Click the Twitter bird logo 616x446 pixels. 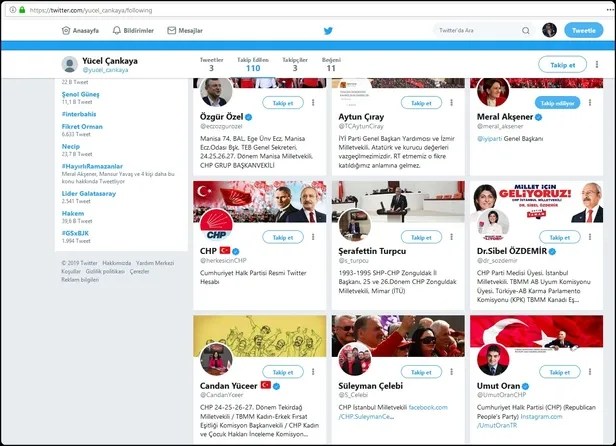pos(328,31)
